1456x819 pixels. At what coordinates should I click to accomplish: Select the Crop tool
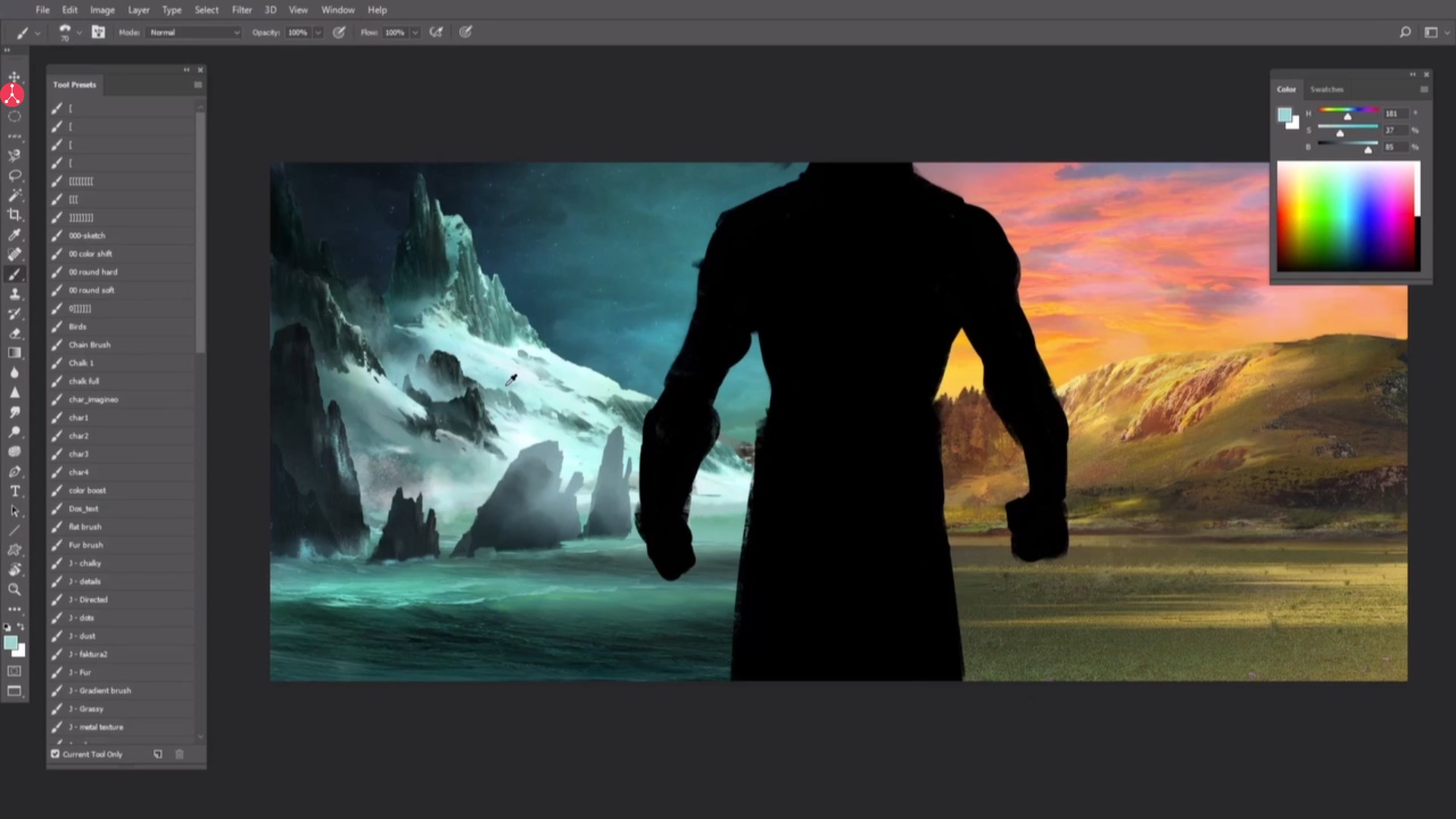pyautogui.click(x=14, y=215)
